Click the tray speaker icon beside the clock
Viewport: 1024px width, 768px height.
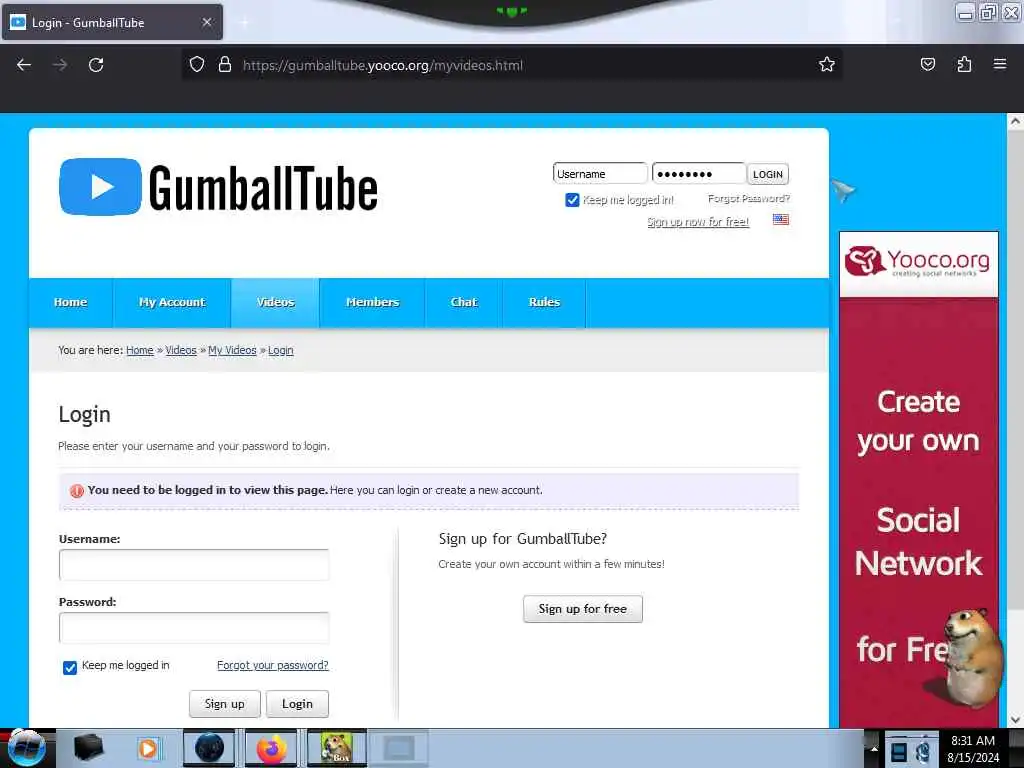click(x=923, y=751)
